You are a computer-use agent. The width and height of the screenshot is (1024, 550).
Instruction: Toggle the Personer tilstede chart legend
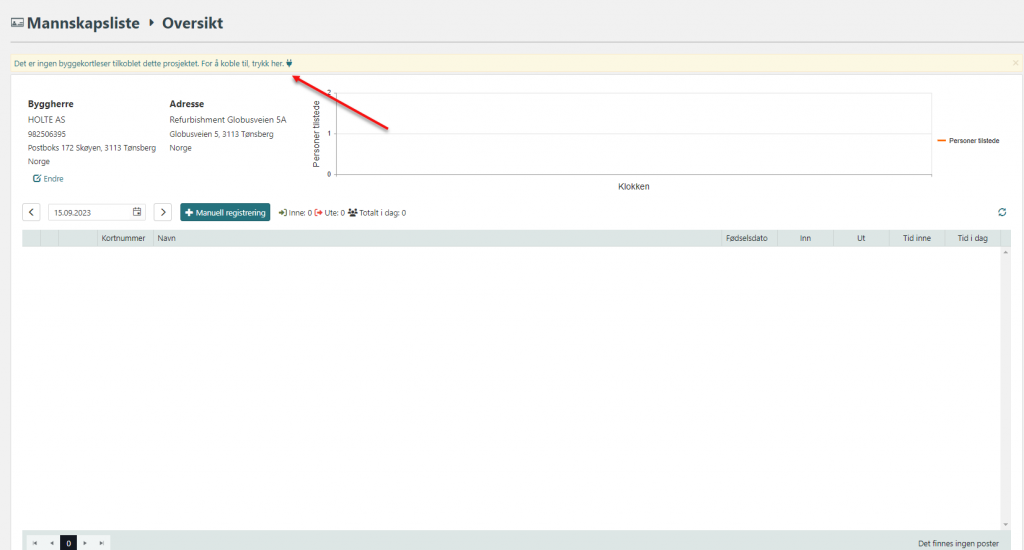[x=968, y=141]
